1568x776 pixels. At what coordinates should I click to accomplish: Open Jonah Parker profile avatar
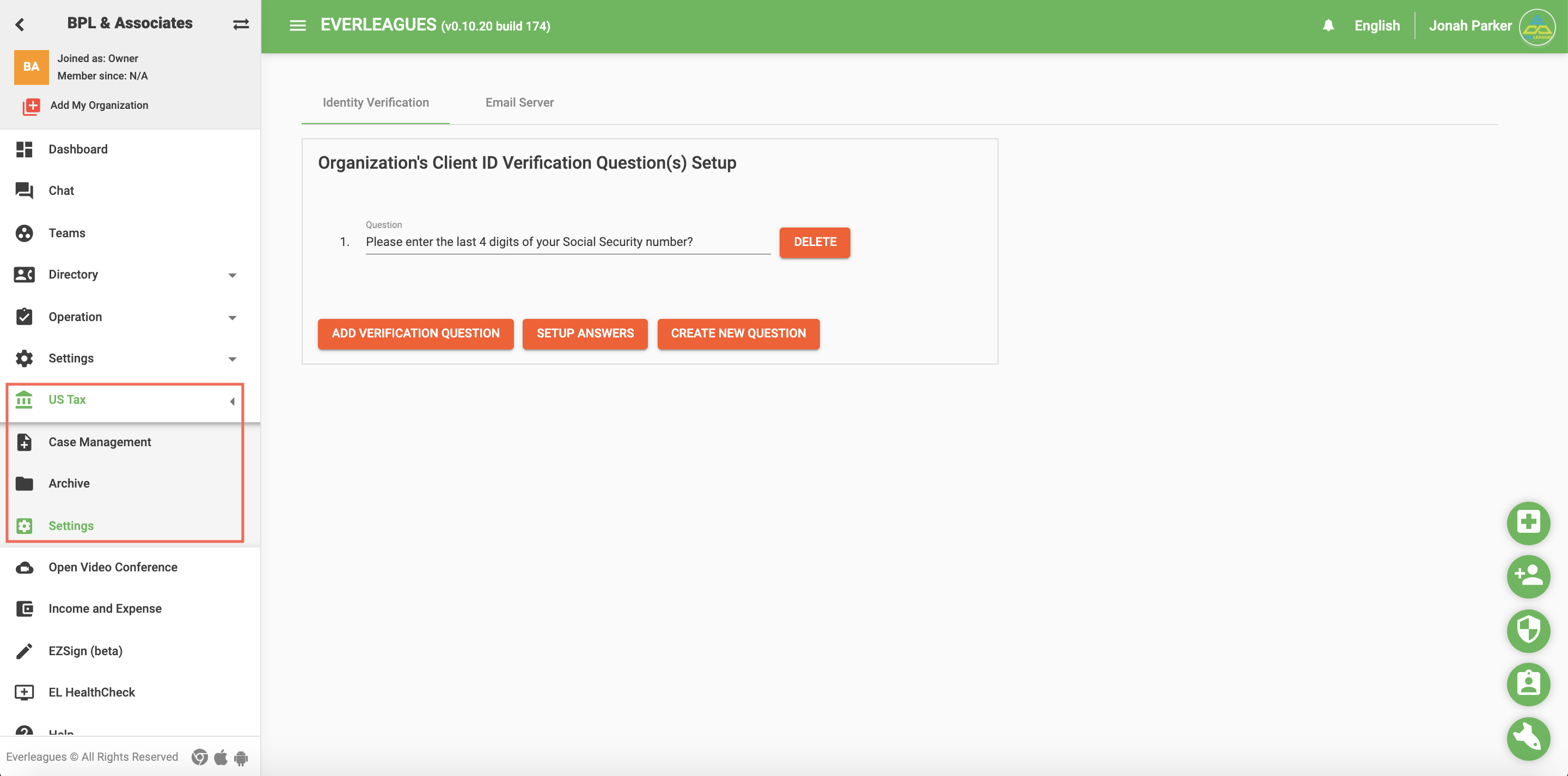[1537, 26]
